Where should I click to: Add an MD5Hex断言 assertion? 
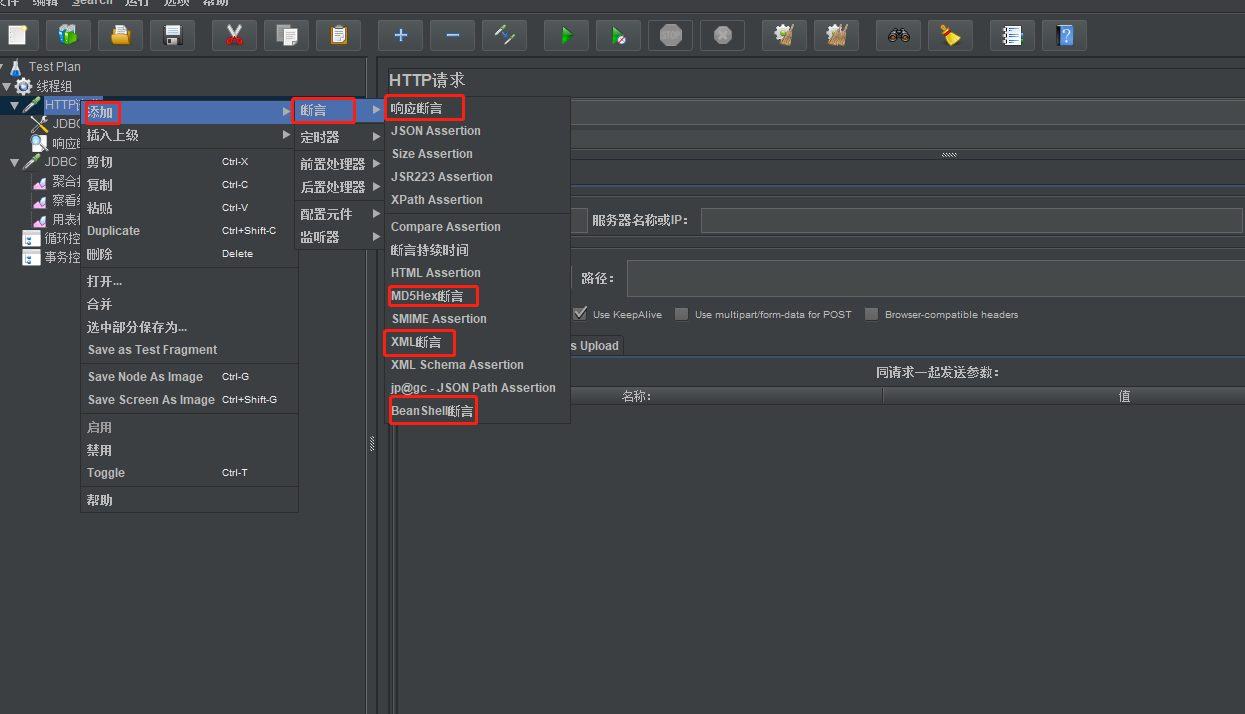(x=477, y=296)
